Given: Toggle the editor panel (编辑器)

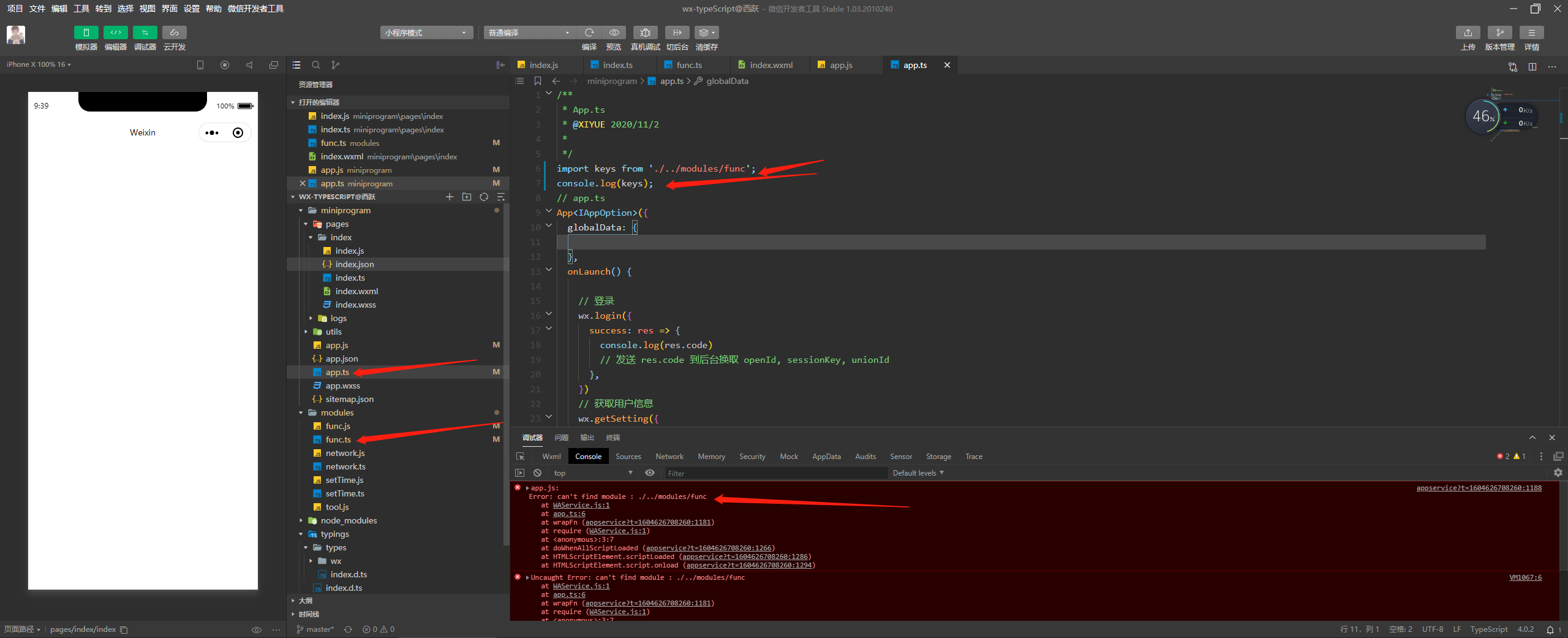Looking at the screenshot, I should pyautogui.click(x=116, y=32).
